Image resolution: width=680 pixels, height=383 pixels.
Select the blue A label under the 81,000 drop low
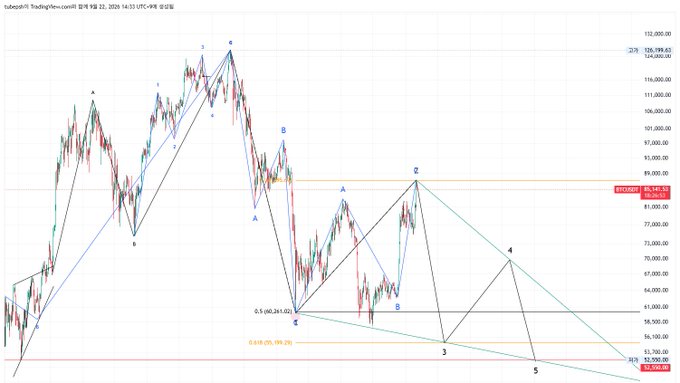(255, 219)
